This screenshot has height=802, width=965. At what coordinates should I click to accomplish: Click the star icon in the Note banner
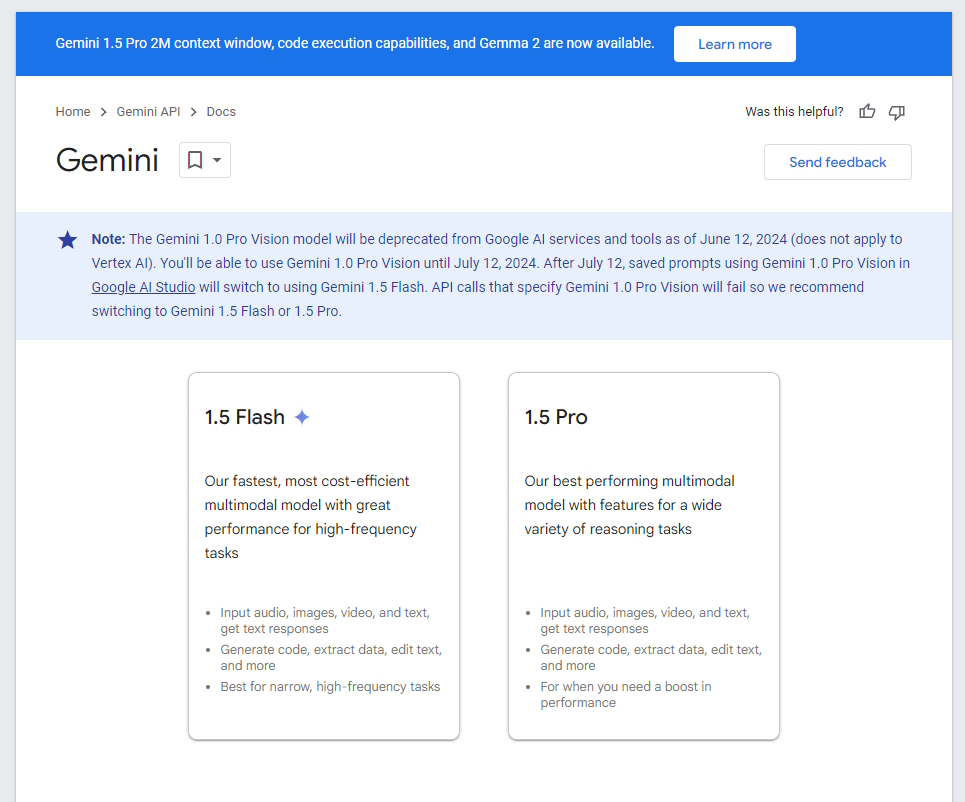66,239
